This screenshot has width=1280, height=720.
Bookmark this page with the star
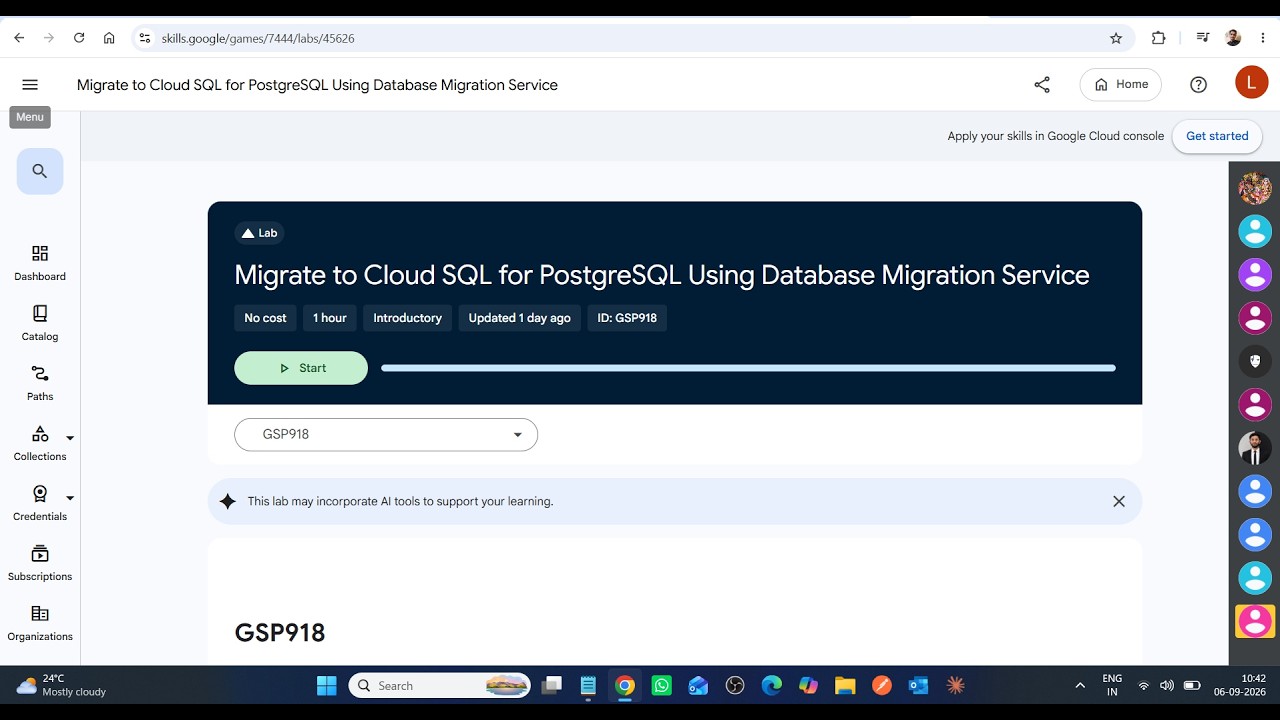(x=1116, y=38)
